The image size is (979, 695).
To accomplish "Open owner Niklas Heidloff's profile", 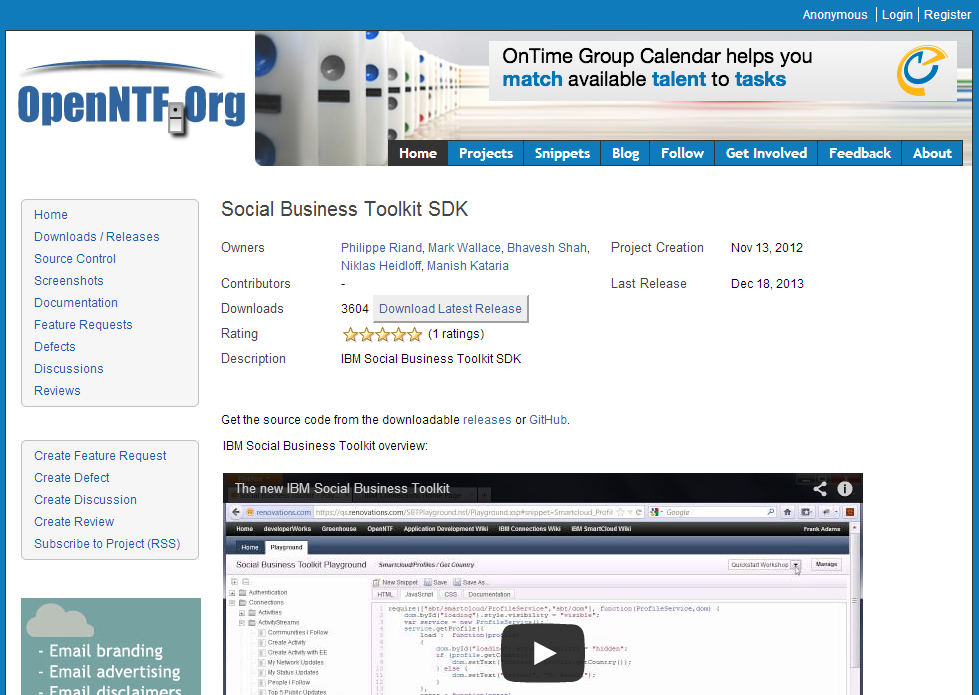I will [x=381, y=266].
